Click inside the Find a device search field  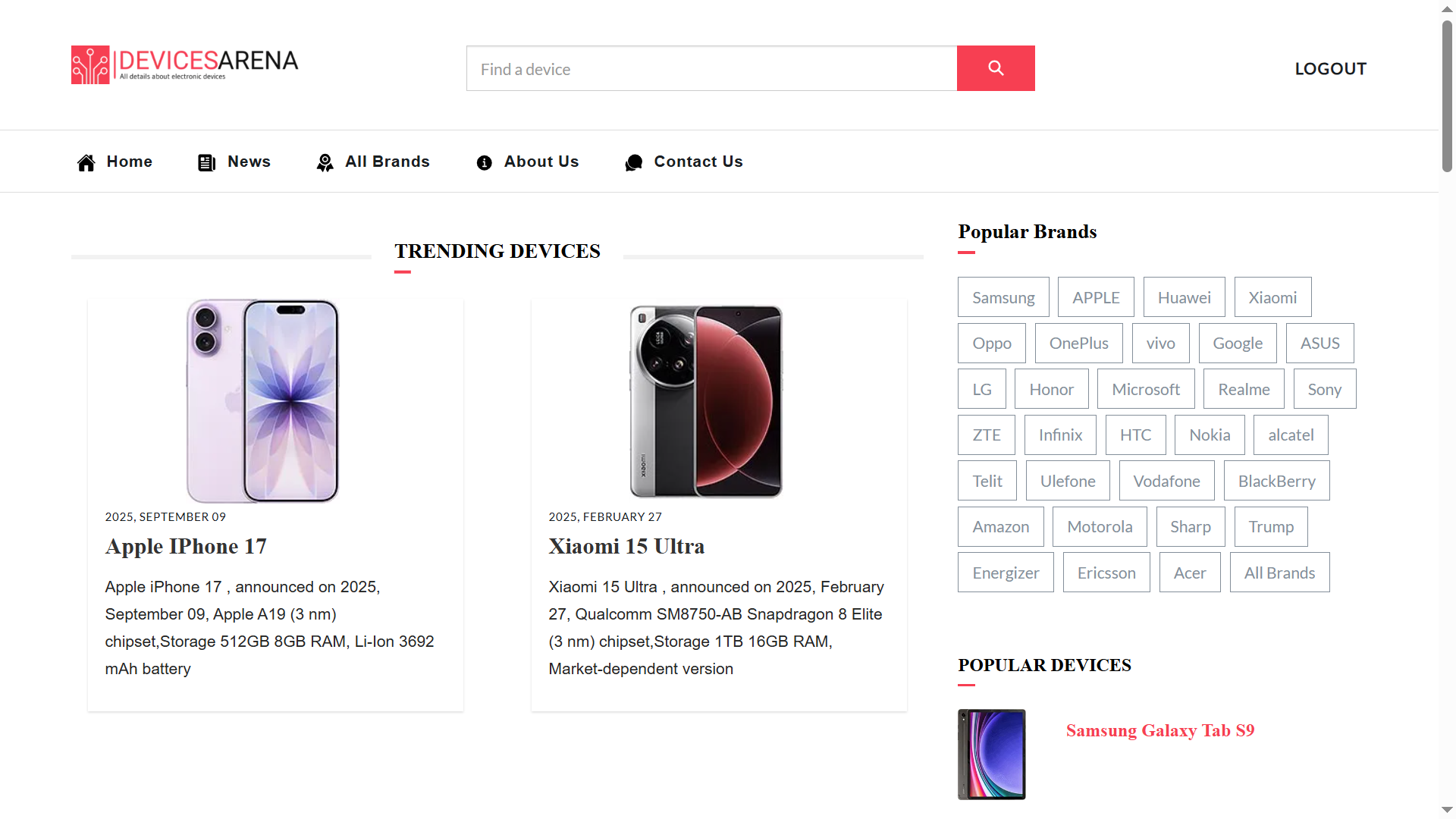[x=711, y=68]
